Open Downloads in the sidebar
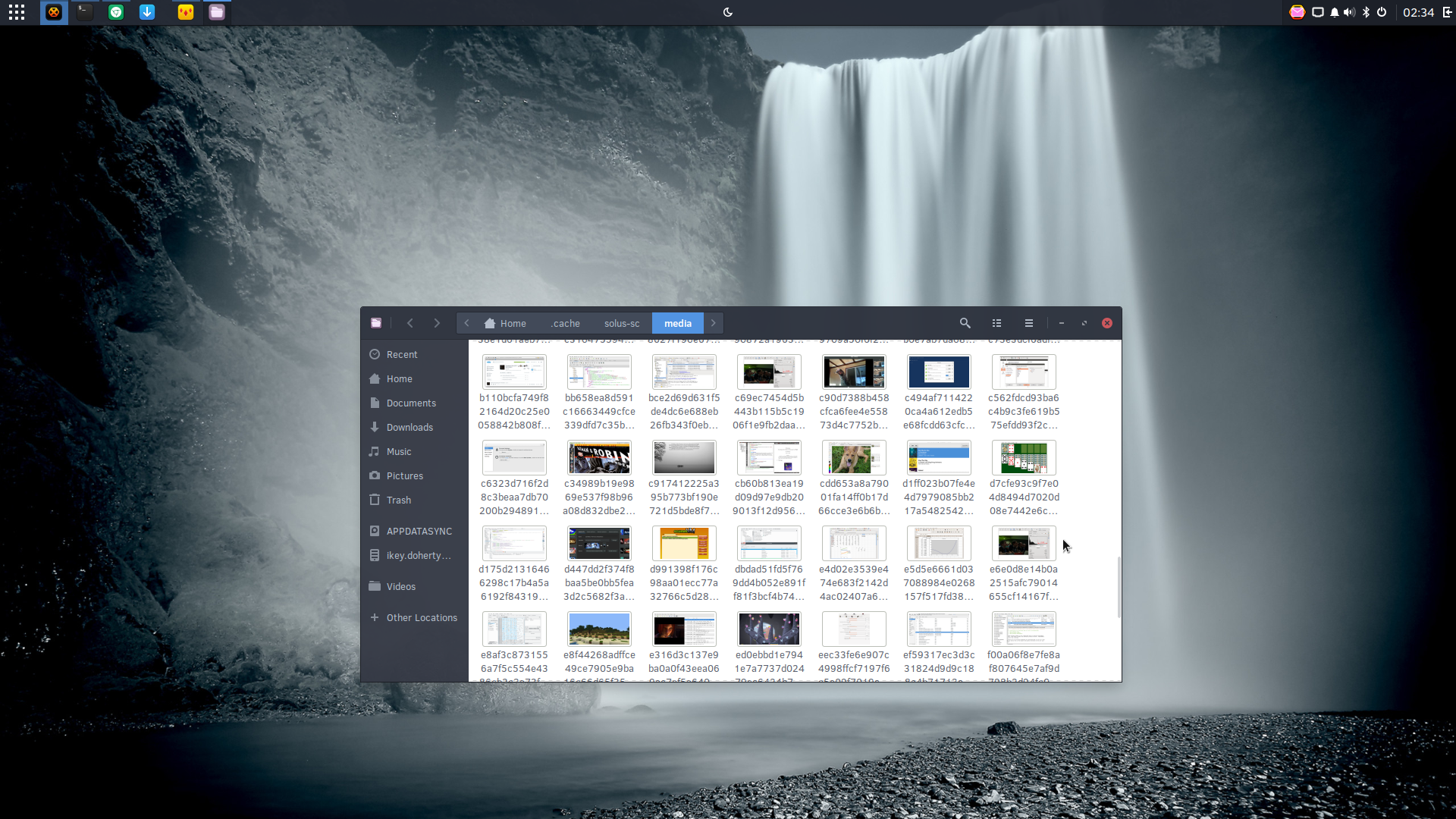 coord(414,427)
